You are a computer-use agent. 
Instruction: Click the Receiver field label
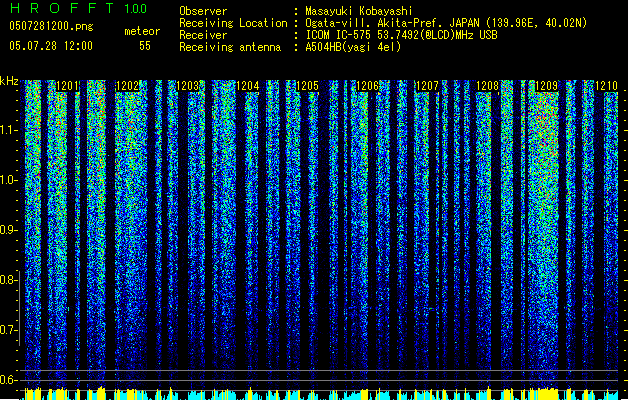click(203, 35)
